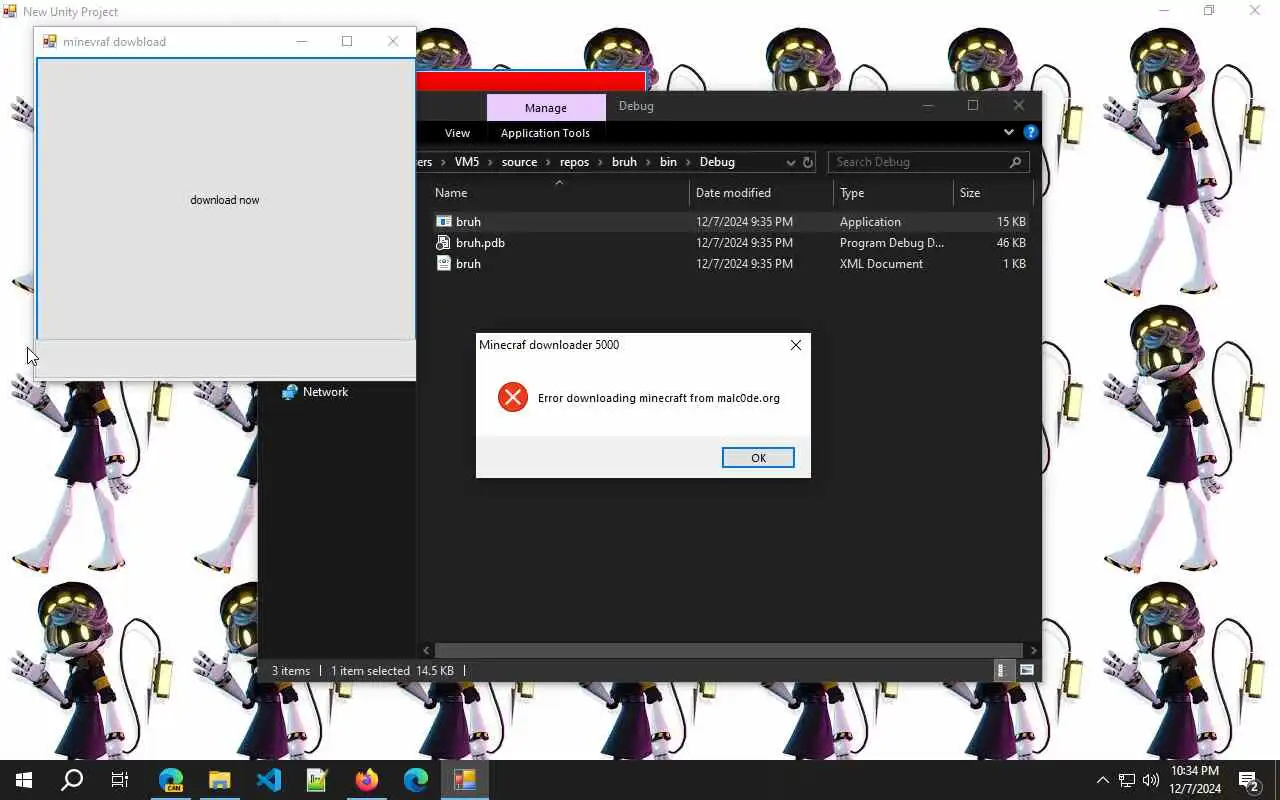Open File Explorer from the taskbar
Viewport: 1280px width, 800px height.
pyautogui.click(x=220, y=780)
